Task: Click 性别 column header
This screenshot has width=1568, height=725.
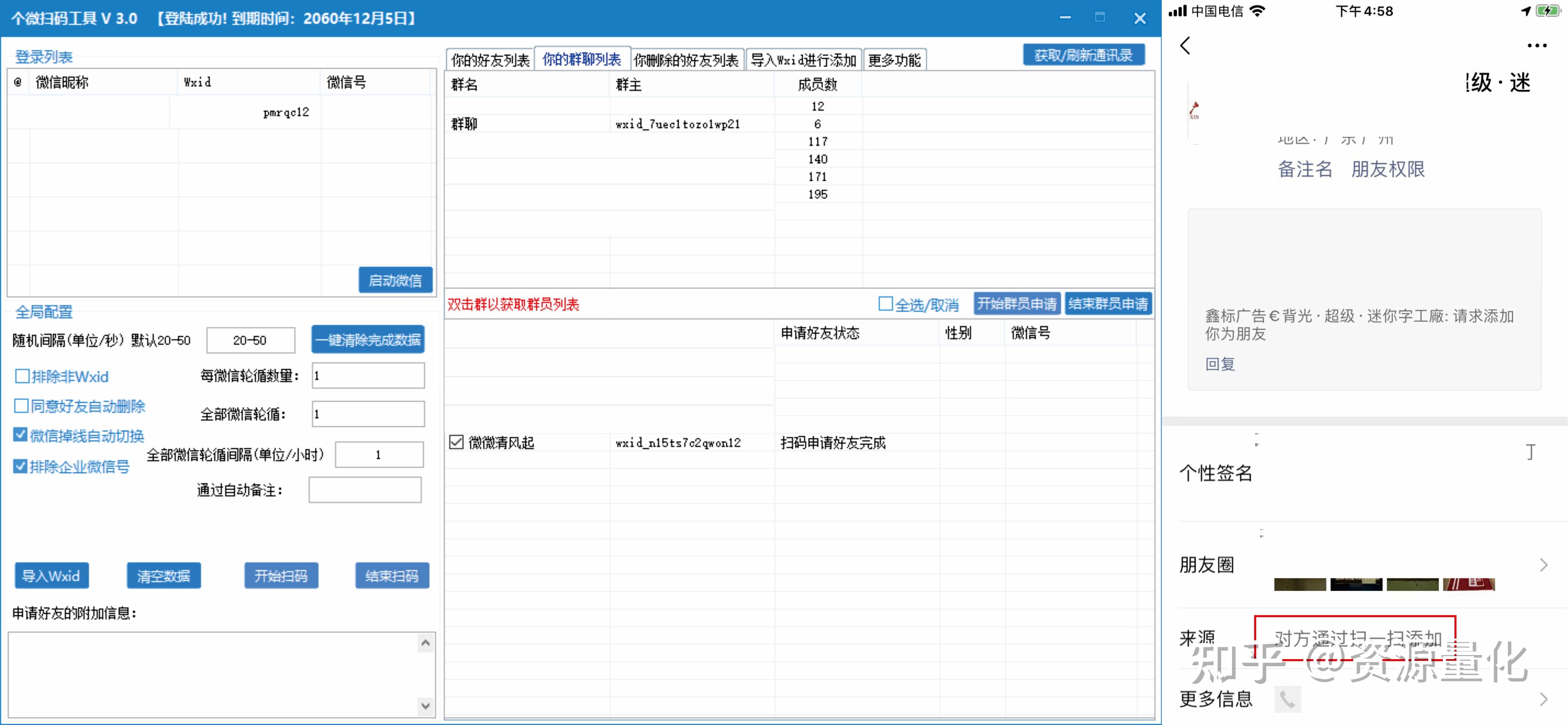Action: click(x=972, y=333)
